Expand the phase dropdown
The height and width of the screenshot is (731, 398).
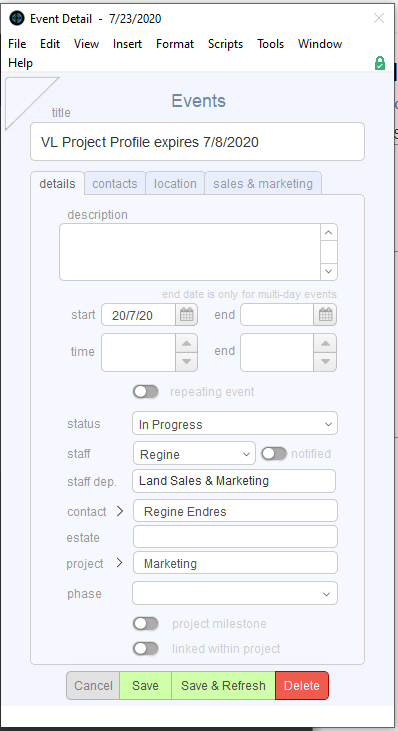pos(235,593)
